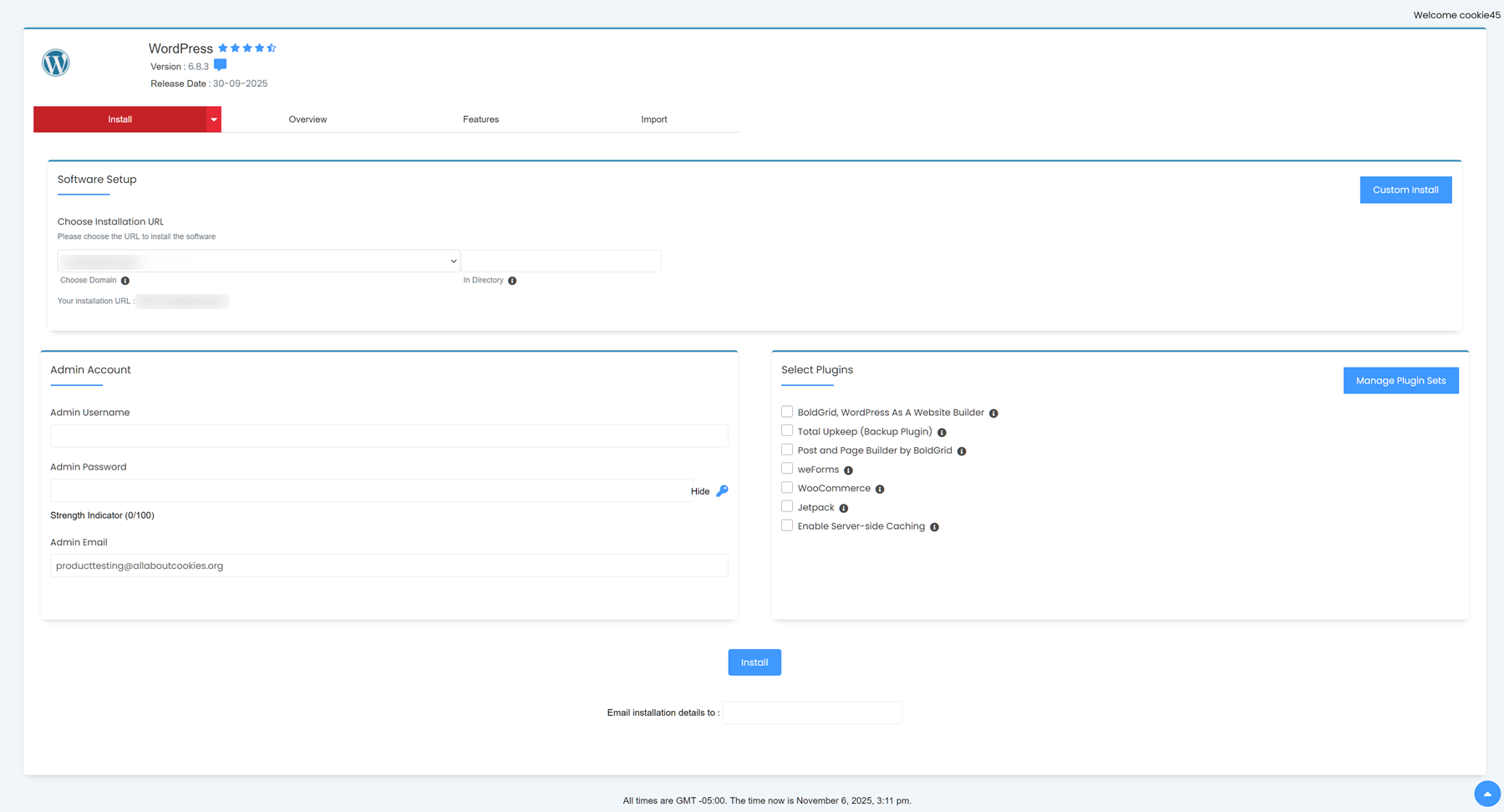The width and height of the screenshot is (1504, 812).
Task: Click the Custom Install button
Action: click(x=1405, y=190)
